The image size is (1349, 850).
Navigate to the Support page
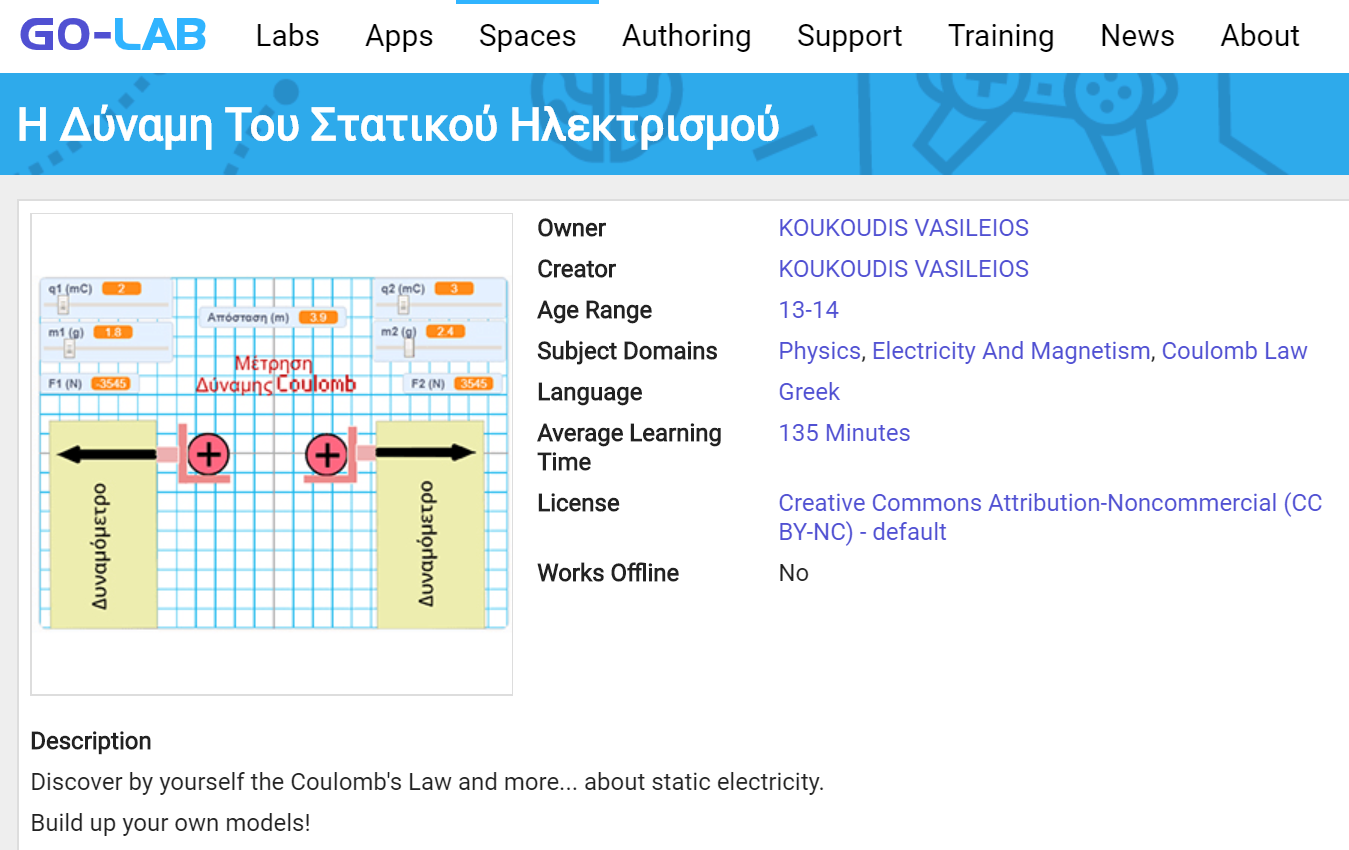[x=849, y=36]
